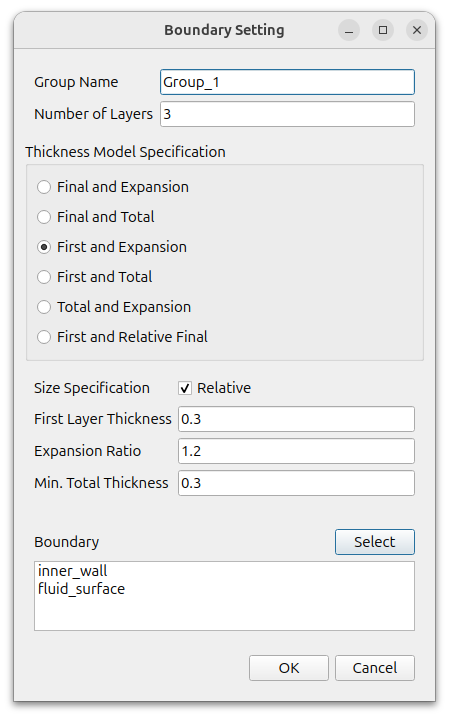The image size is (449, 718).
Task: Click the Cancel button
Action: click(375, 668)
